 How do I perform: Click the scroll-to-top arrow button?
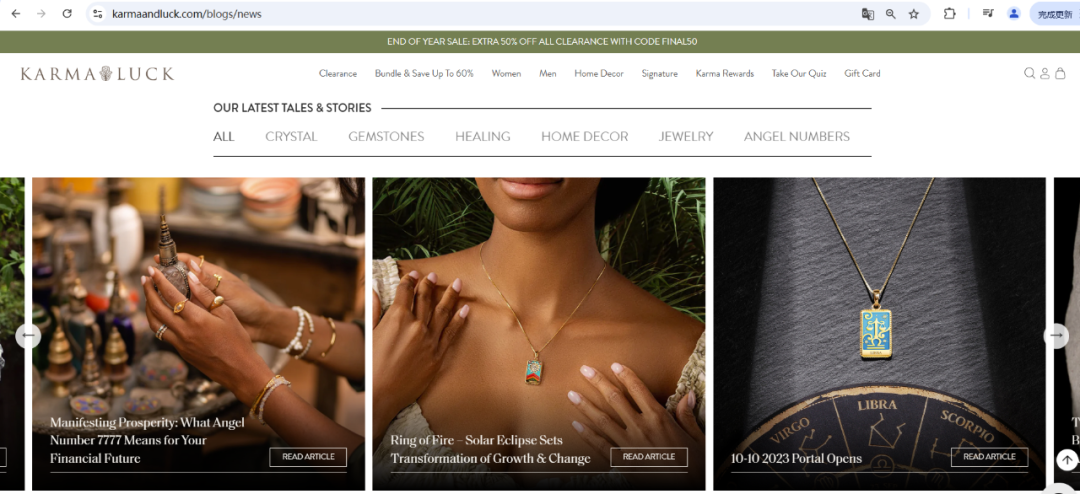click(1067, 460)
